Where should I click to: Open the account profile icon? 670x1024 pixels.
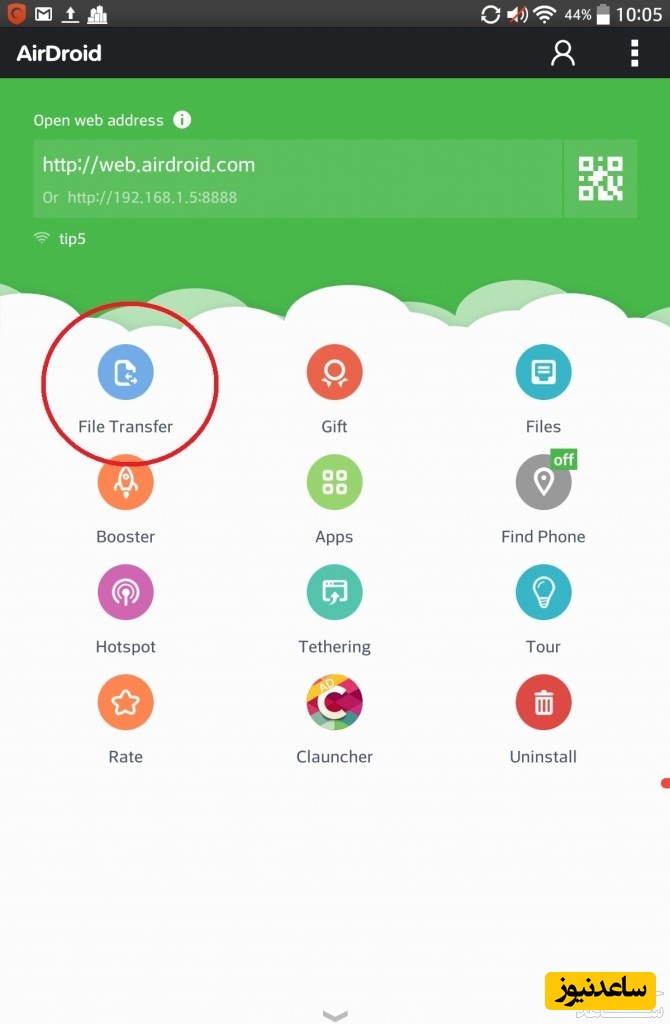[562, 53]
